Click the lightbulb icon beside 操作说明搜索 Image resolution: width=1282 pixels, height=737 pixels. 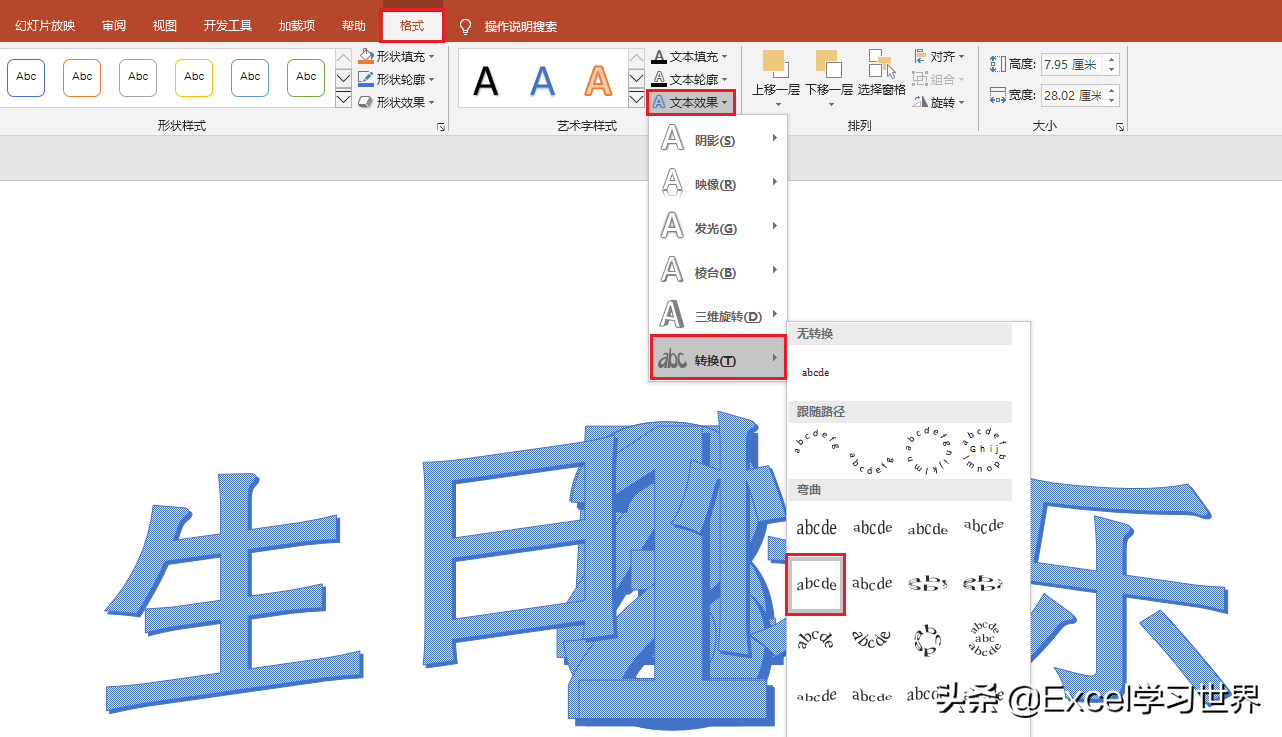tap(464, 26)
